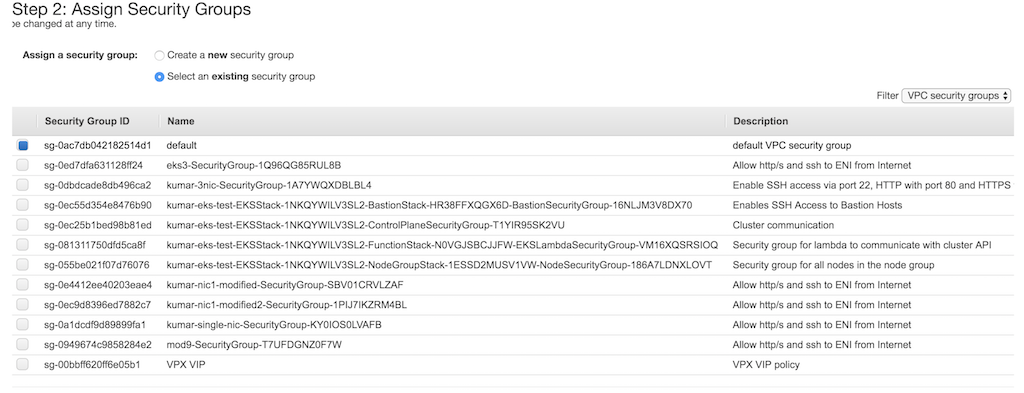
Task: Click name kumar-nic1-modified2-SecurityGroup-1PIJ7IKZRM4BL
Action: point(287,305)
